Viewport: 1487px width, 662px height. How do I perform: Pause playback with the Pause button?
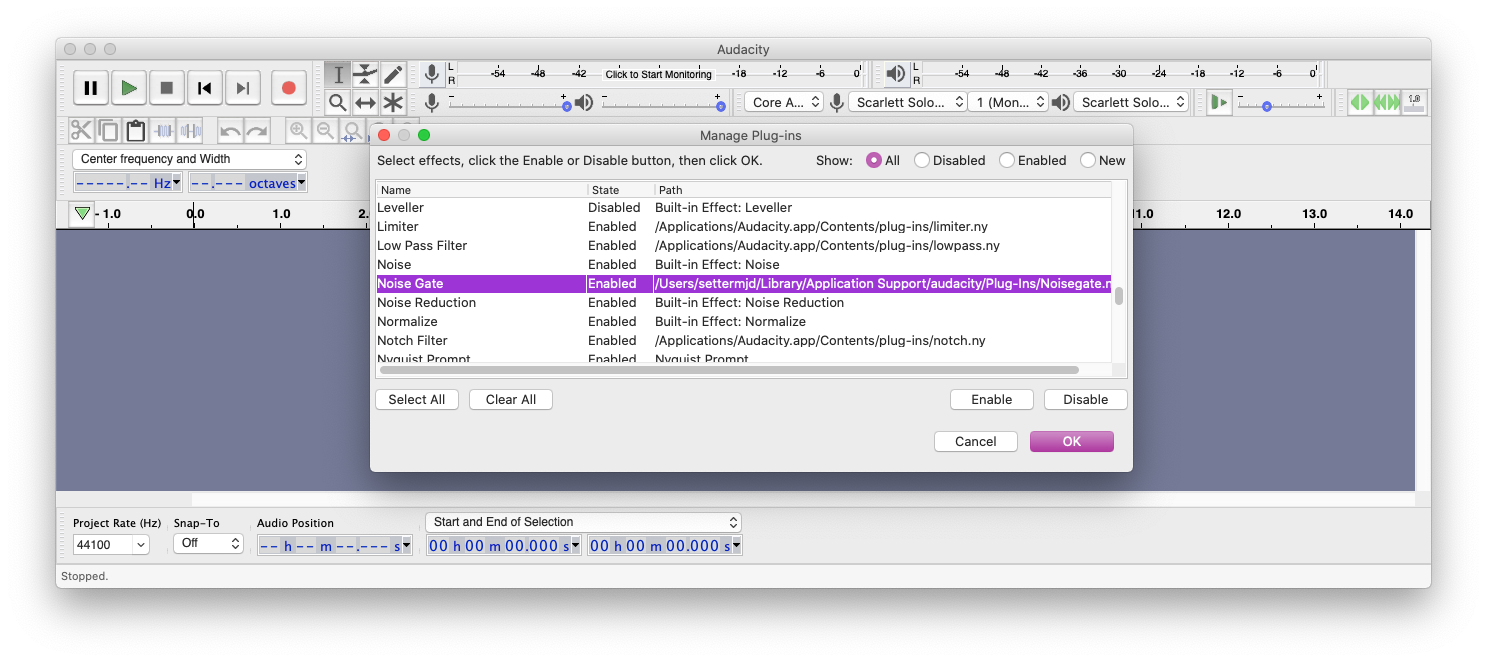90,88
